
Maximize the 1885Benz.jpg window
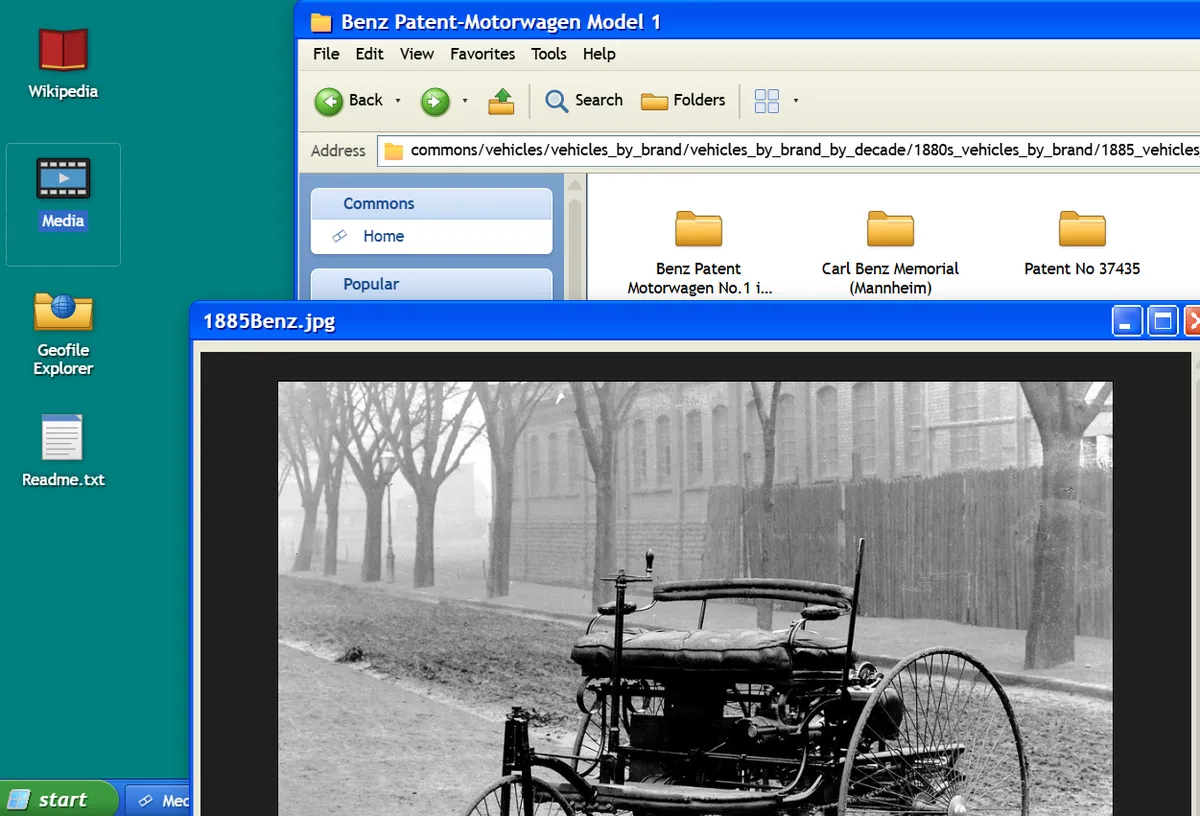(1162, 321)
